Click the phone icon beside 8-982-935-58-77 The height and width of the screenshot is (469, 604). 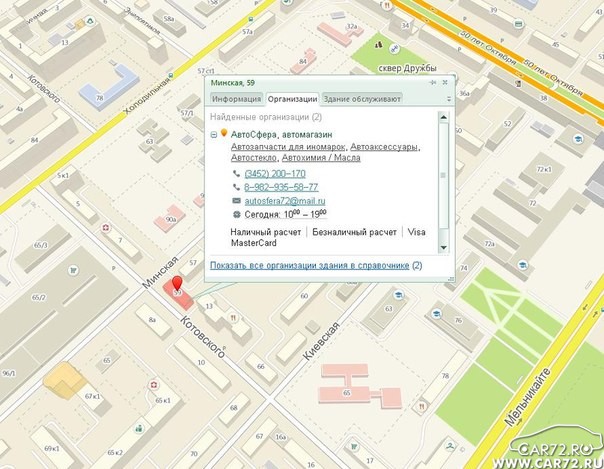pyautogui.click(x=236, y=187)
